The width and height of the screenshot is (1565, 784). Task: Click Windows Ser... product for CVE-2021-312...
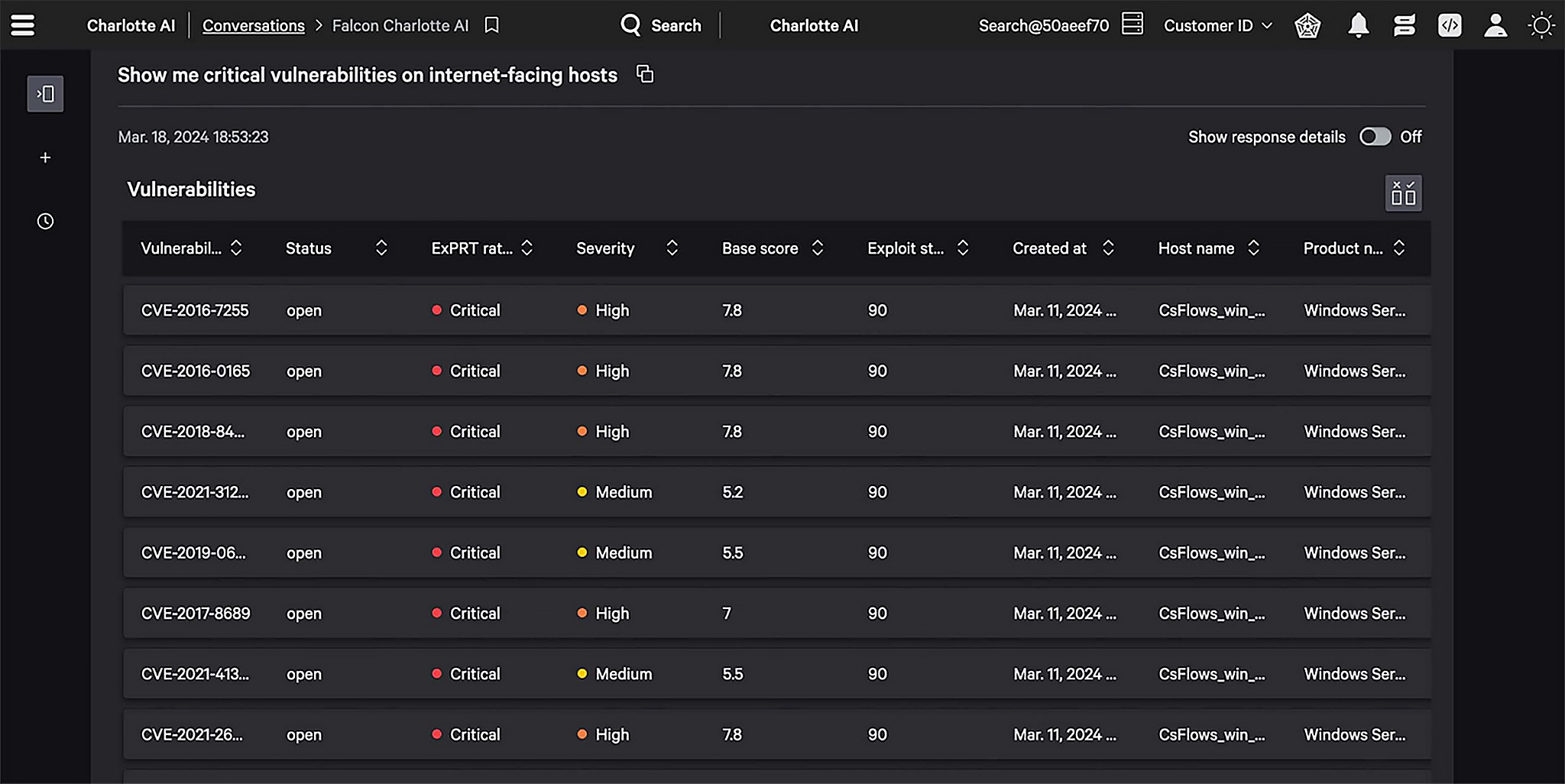(1354, 492)
